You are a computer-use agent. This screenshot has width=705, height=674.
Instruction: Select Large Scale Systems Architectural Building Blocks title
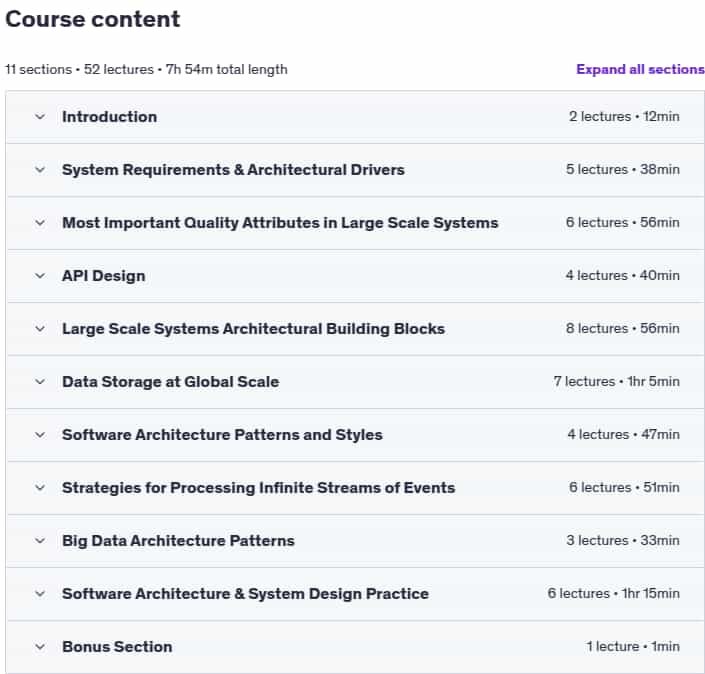[254, 329]
